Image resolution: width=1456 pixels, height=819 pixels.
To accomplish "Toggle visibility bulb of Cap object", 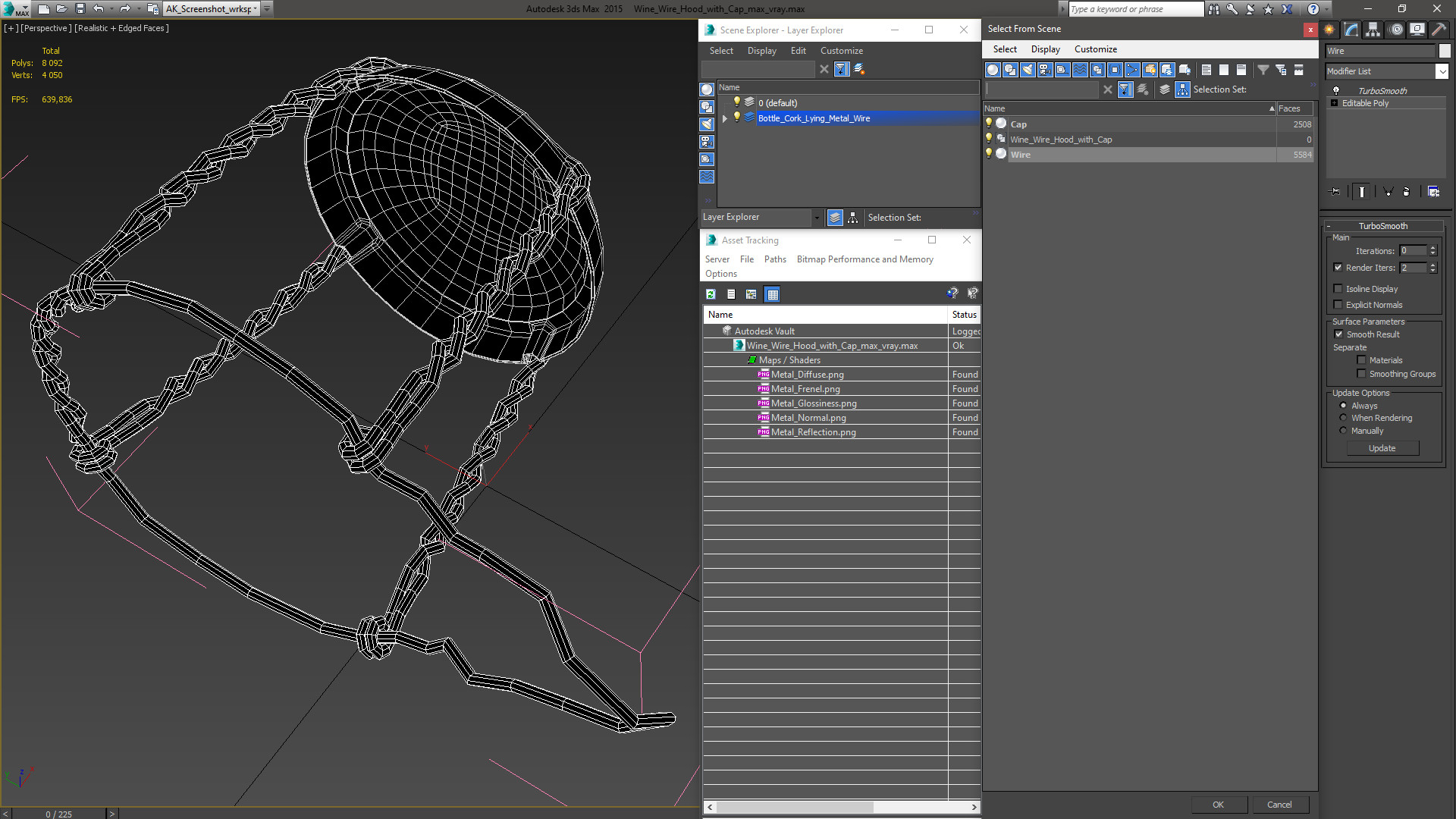I will (x=988, y=123).
